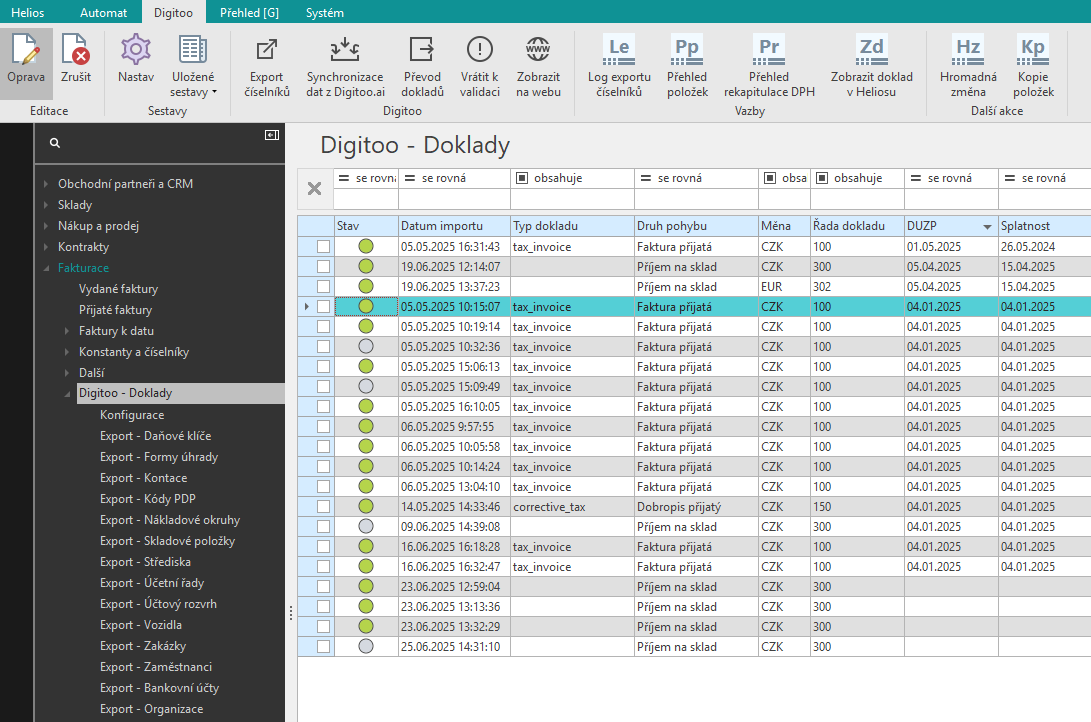Viewport: 1091px width, 722px height.
Task: Click Kopie položek icon
Action: pos(1033,50)
